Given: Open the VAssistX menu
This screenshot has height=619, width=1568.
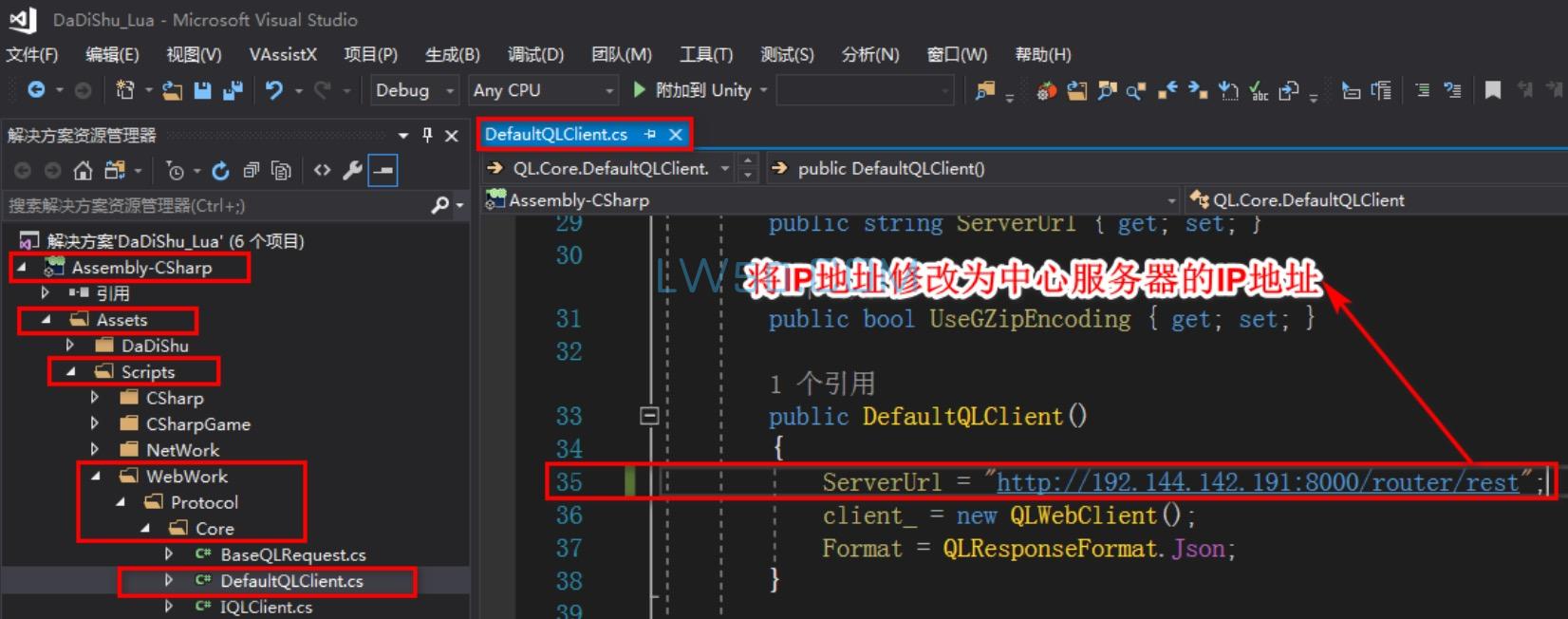Looking at the screenshot, I should (x=283, y=54).
